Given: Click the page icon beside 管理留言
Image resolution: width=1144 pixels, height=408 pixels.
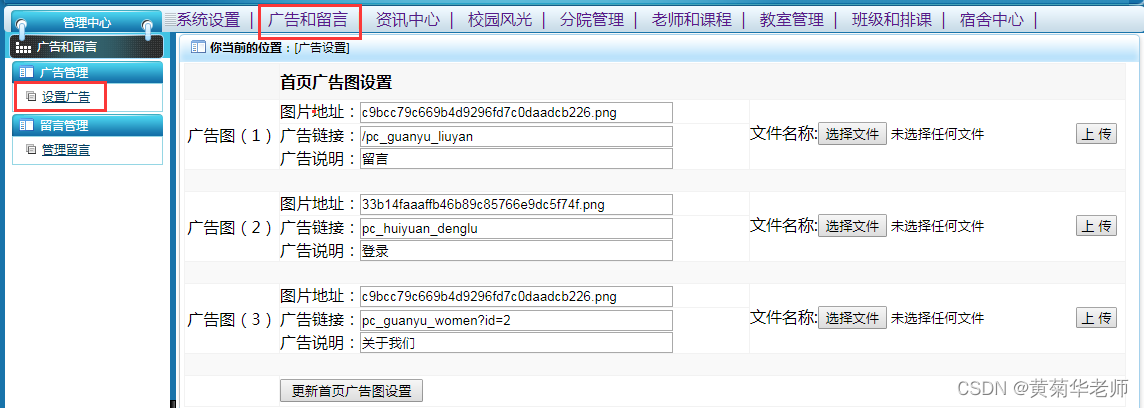Looking at the screenshot, I should tap(31, 150).
